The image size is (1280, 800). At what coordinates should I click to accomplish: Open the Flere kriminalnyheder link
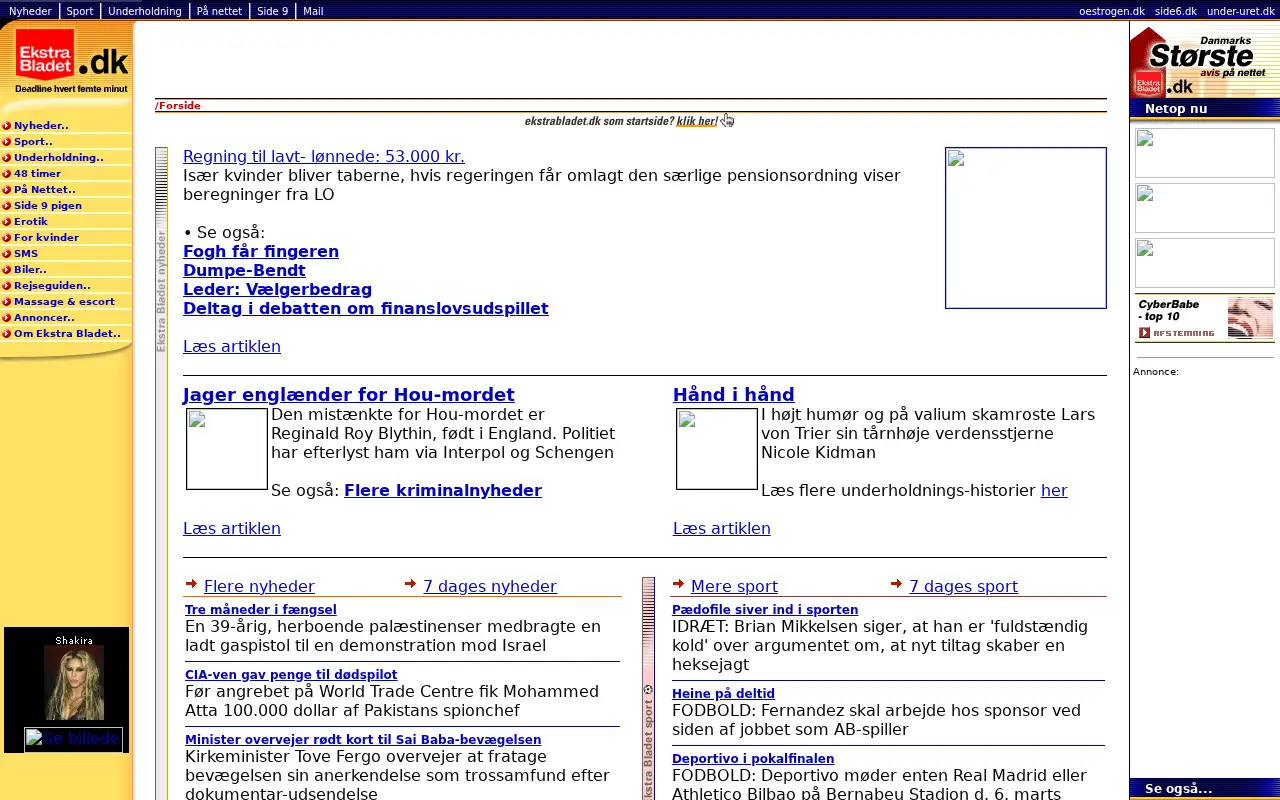point(443,490)
